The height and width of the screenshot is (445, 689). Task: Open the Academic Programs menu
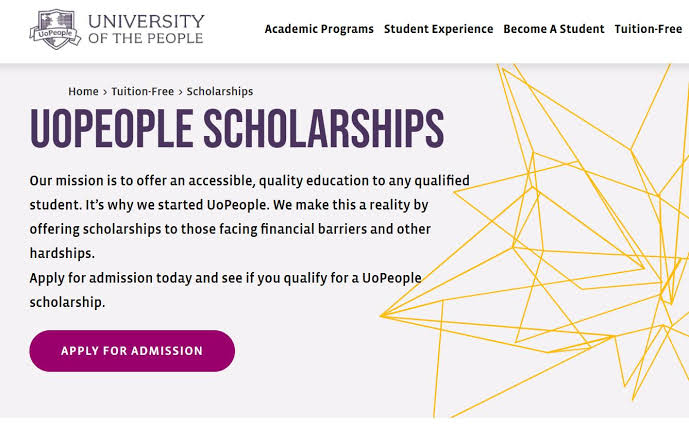[x=319, y=29]
